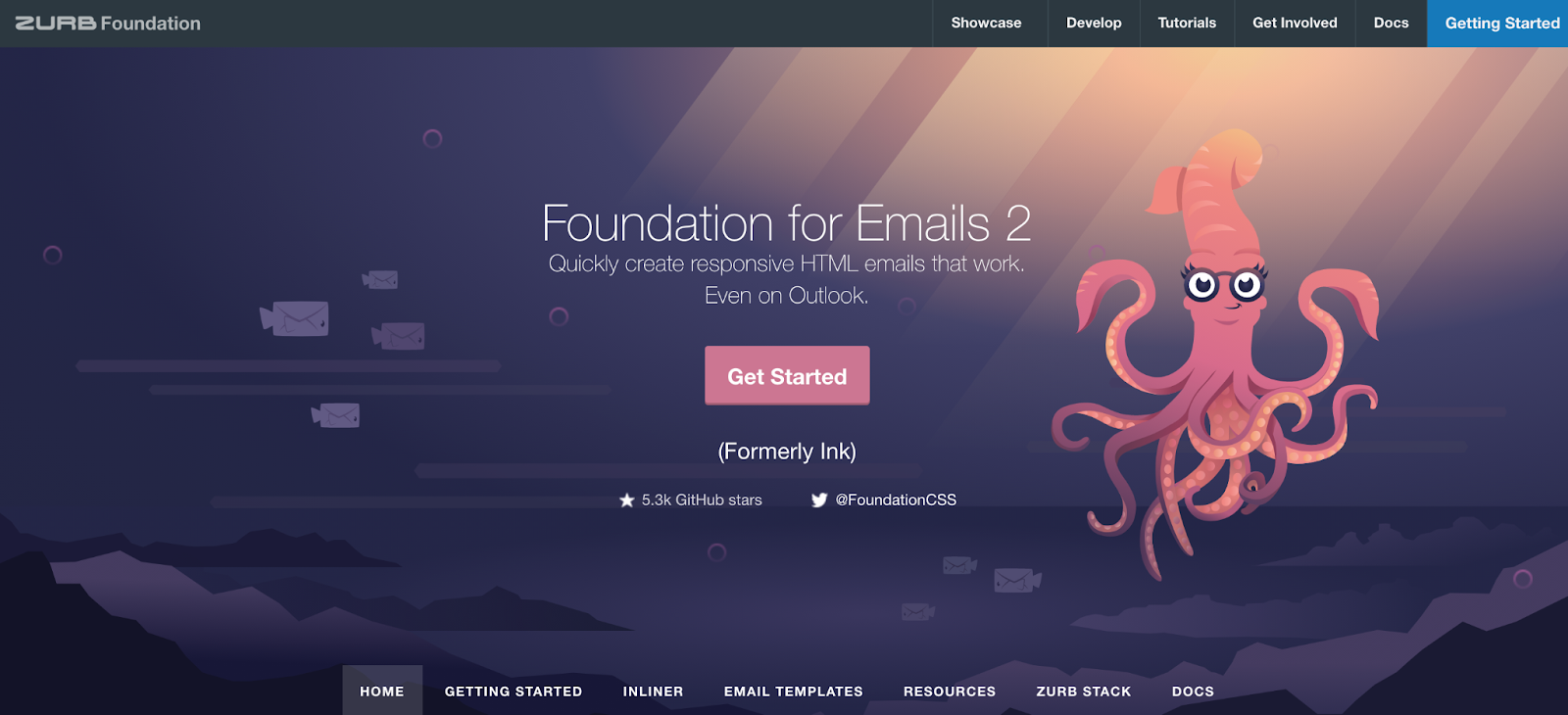Click the GitHub star icon
This screenshot has width=1568, height=715.
[627, 500]
